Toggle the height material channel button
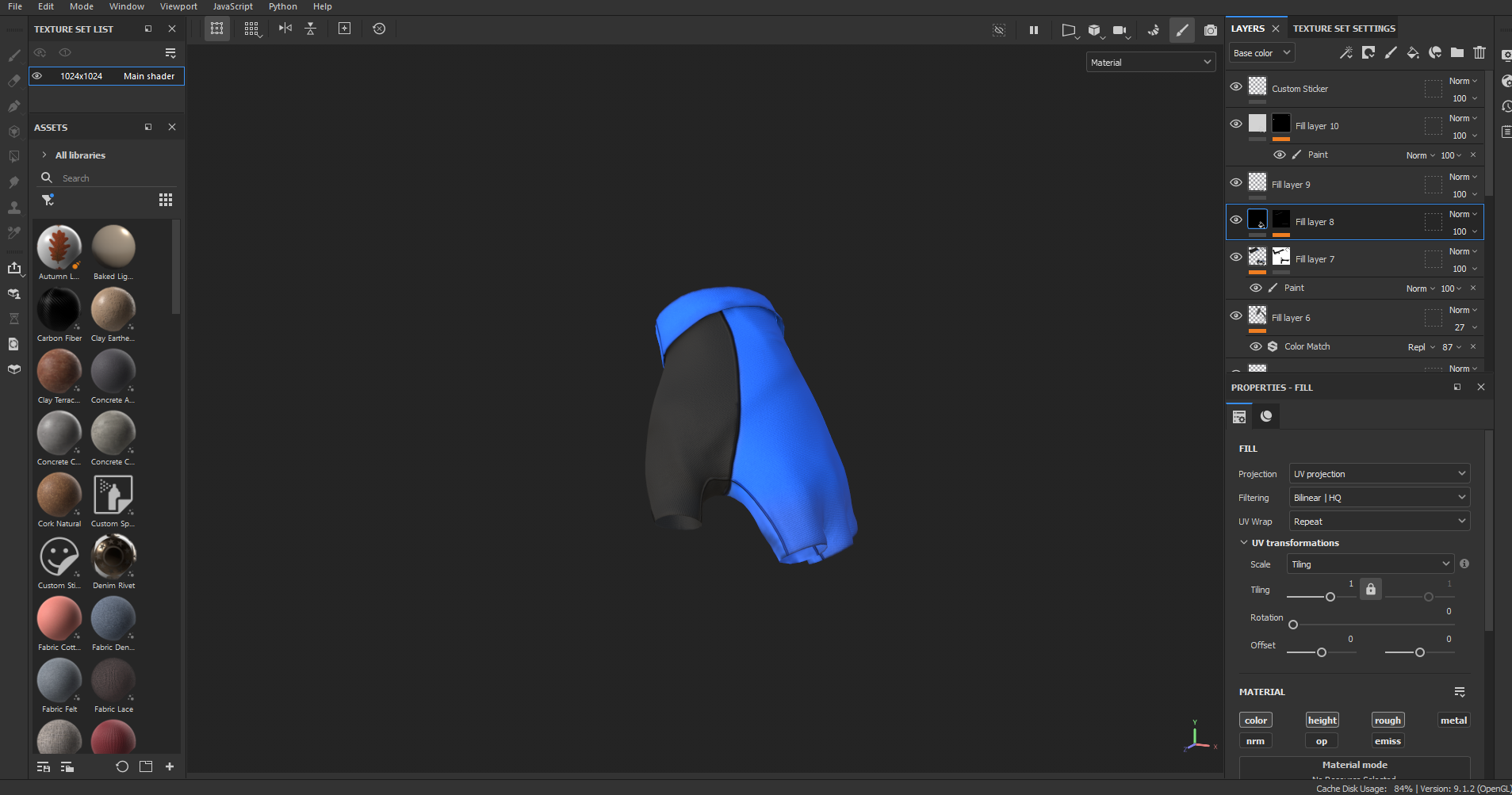The height and width of the screenshot is (795, 1512). (1322, 720)
